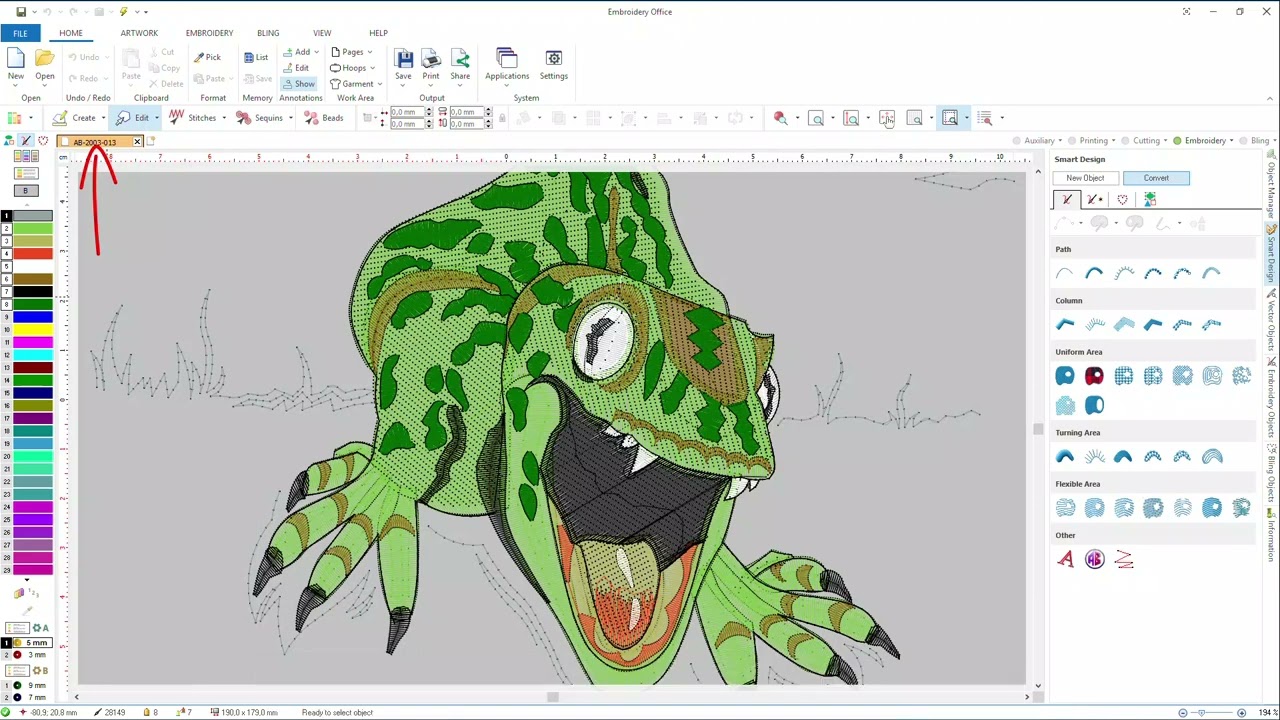Pick the cyan thread color swatch
1280x720 pixels.
tap(32, 355)
